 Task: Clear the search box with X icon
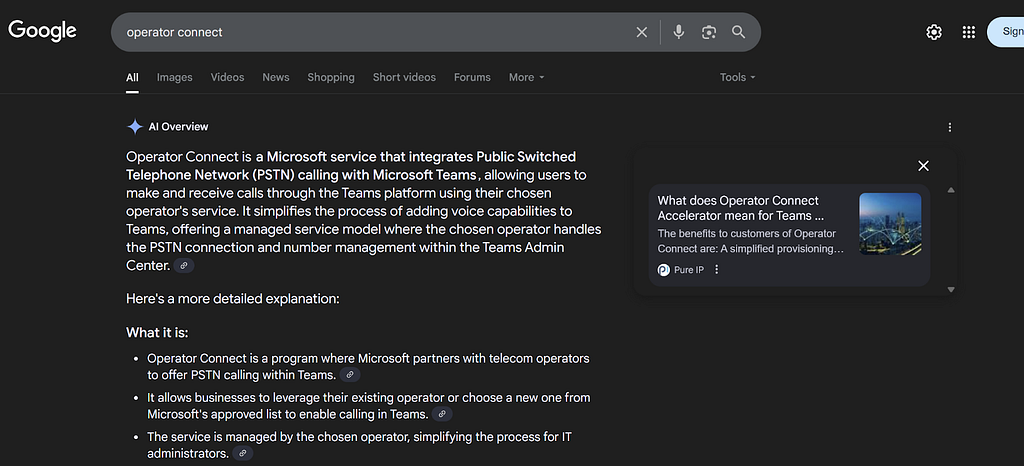[x=642, y=32]
